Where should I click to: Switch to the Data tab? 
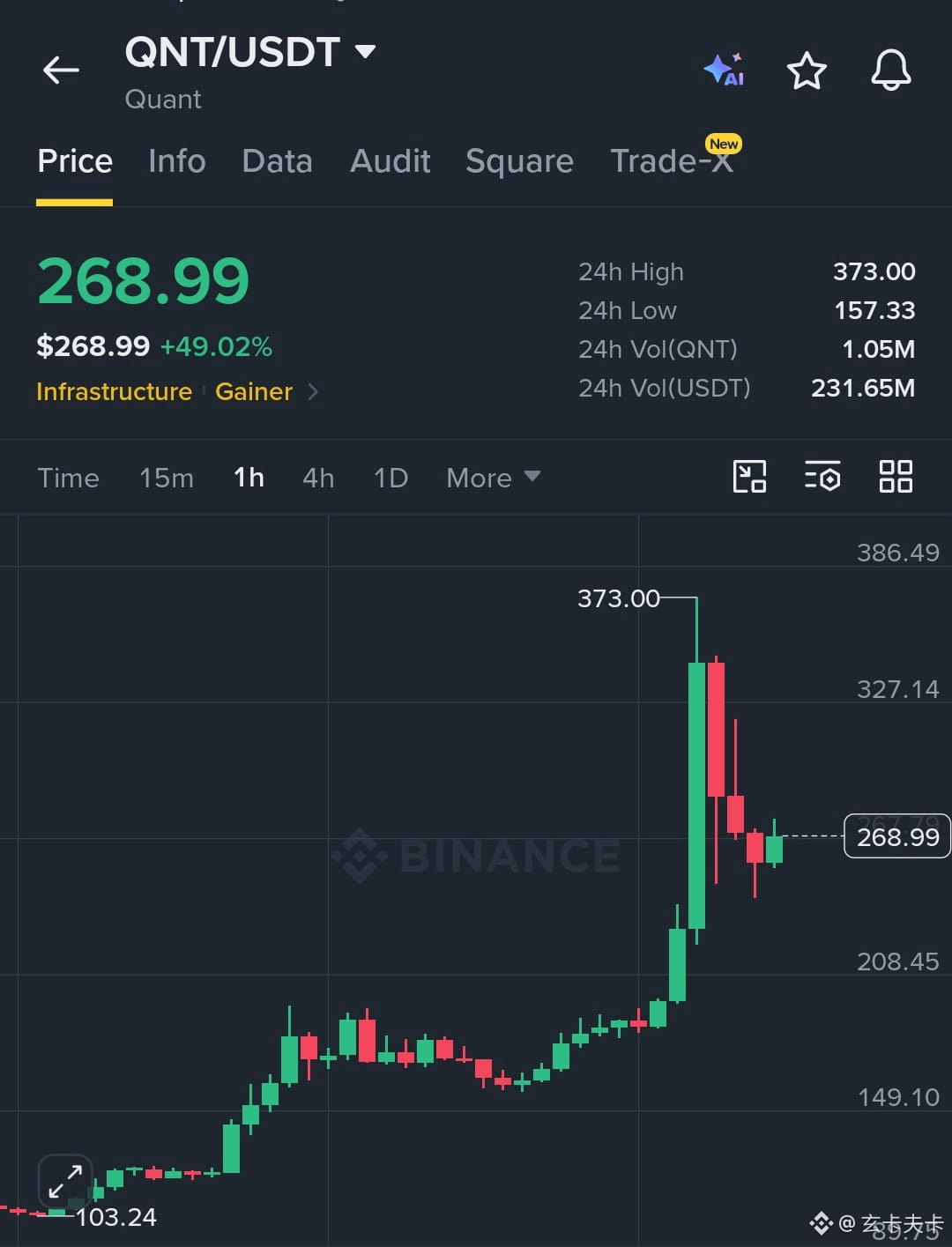click(x=277, y=161)
